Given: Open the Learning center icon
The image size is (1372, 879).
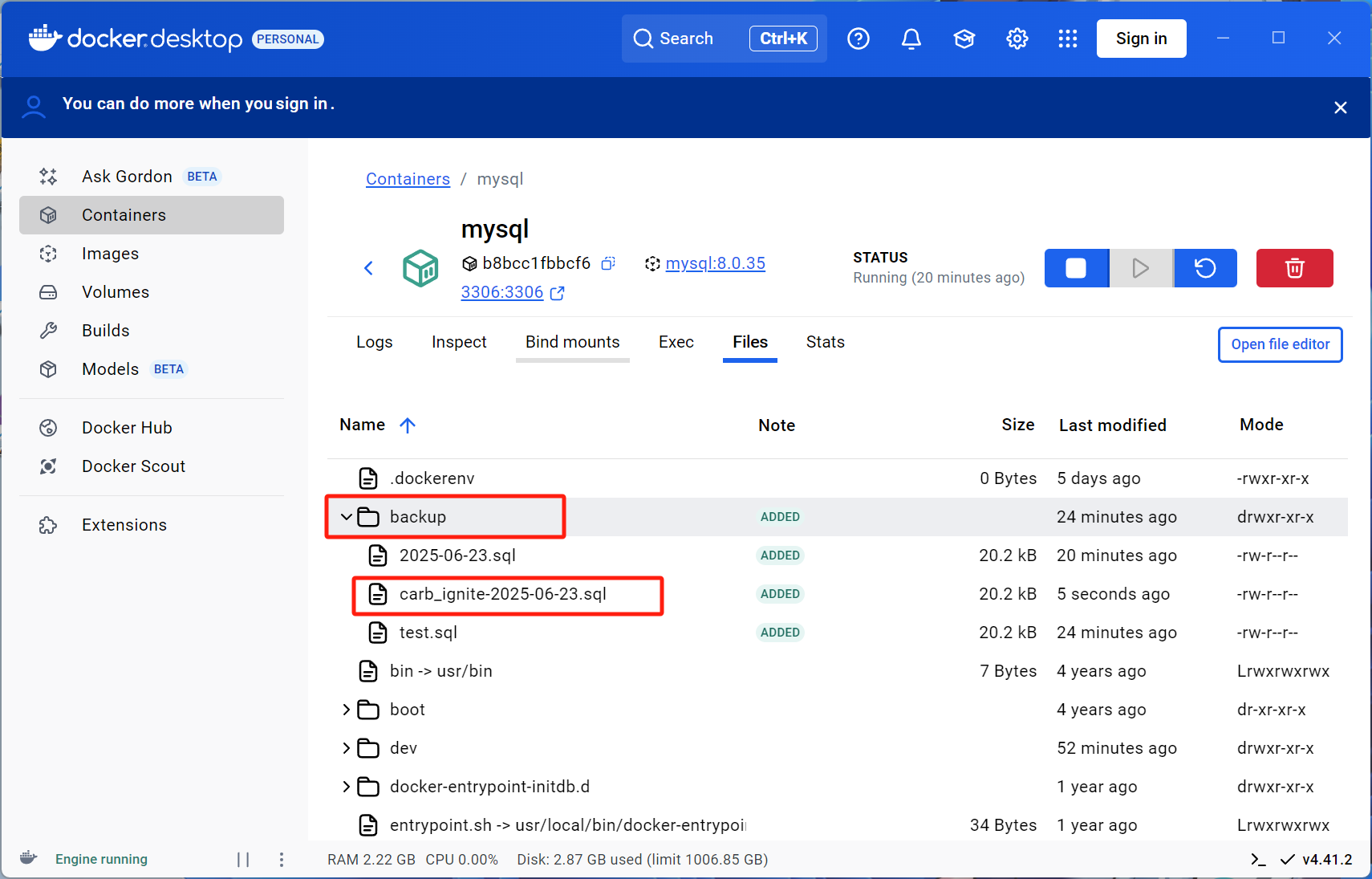Looking at the screenshot, I should (x=964, y=39).
